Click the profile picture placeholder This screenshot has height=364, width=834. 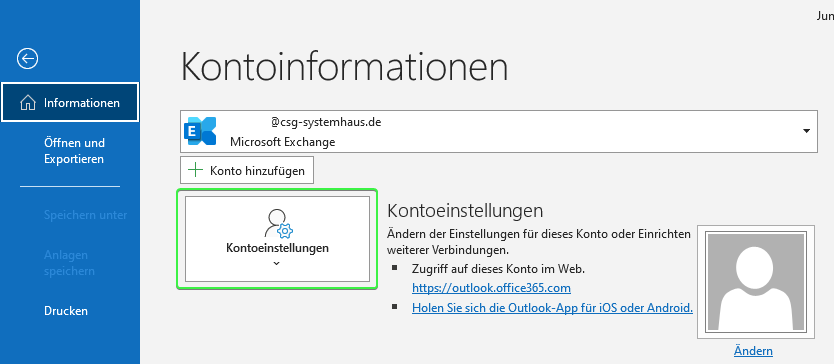(x=756, y=281)
